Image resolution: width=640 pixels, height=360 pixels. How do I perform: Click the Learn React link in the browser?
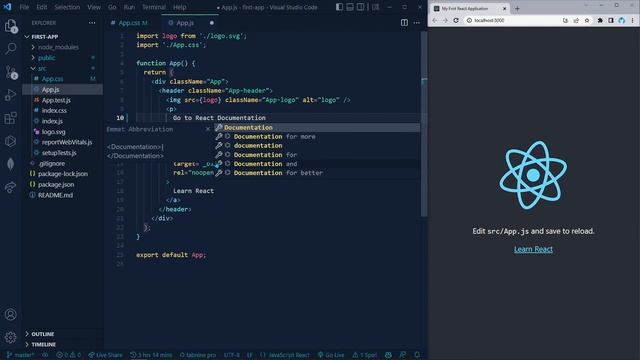click(533, 249)
